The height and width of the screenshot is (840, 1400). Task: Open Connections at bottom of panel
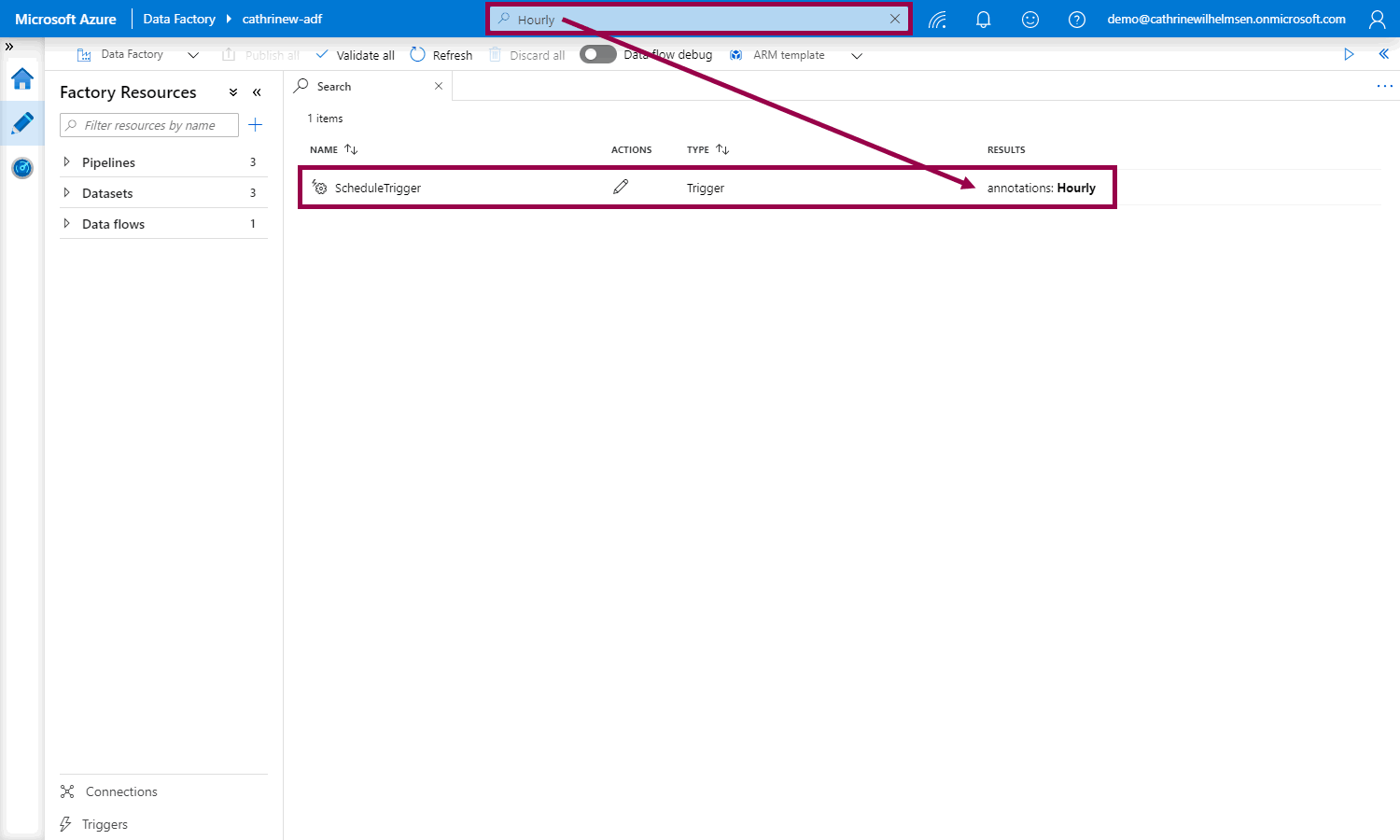coord(121,791)
